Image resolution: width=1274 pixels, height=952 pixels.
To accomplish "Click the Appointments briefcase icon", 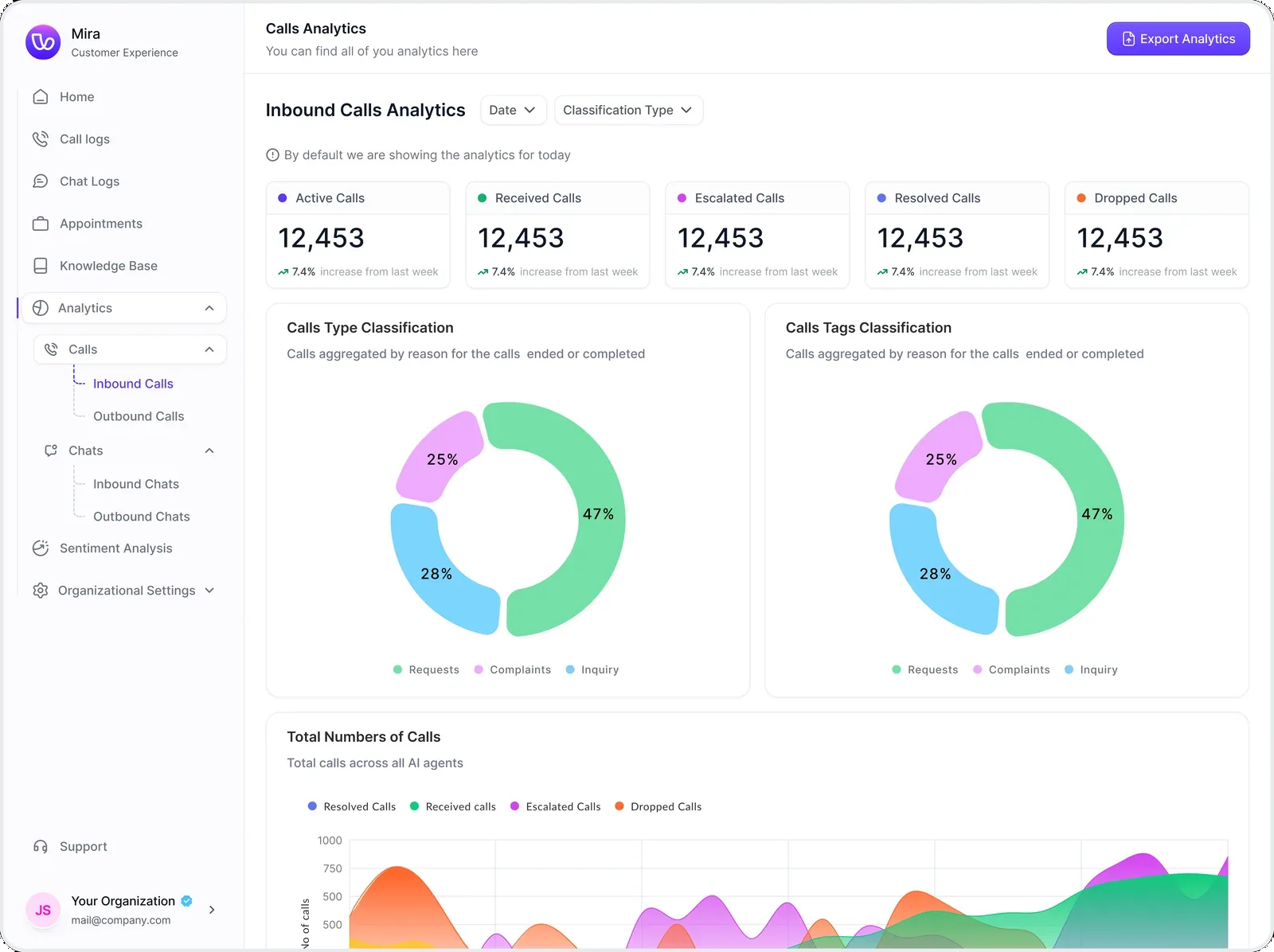I will click(41, 224).
